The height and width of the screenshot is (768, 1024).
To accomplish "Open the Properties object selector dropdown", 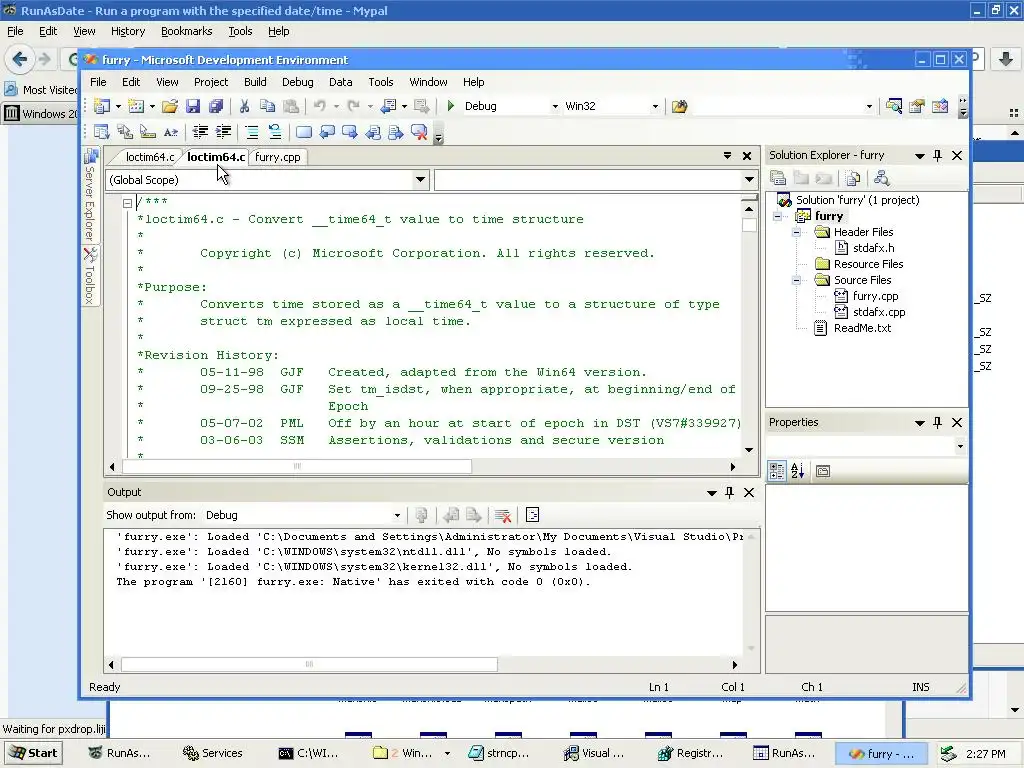I will coord(960,447).
